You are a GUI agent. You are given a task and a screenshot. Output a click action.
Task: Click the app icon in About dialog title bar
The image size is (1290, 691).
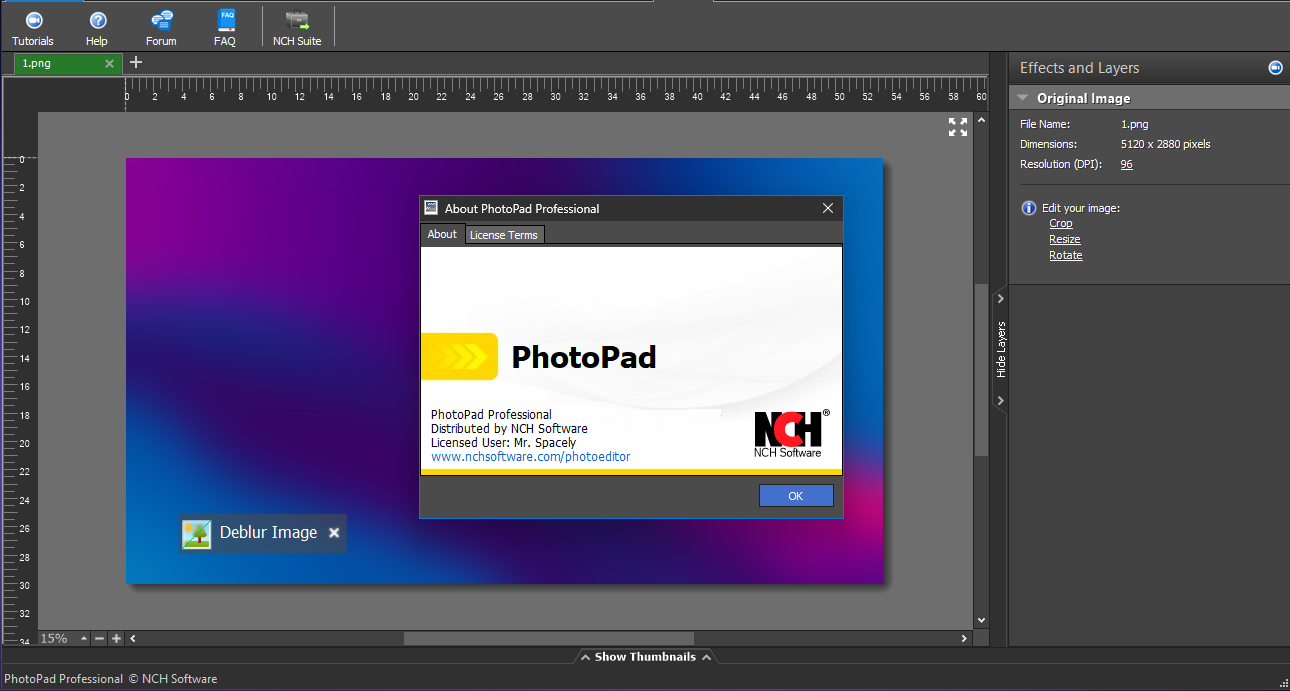click(431, 208)
